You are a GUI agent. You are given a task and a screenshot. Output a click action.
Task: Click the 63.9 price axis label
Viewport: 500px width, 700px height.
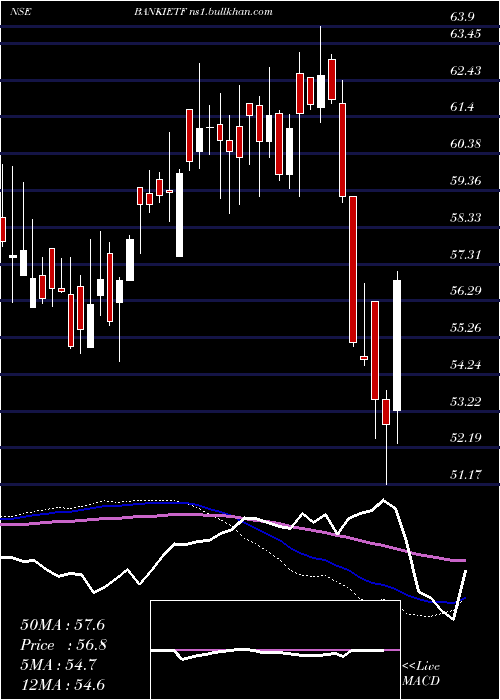462,17
